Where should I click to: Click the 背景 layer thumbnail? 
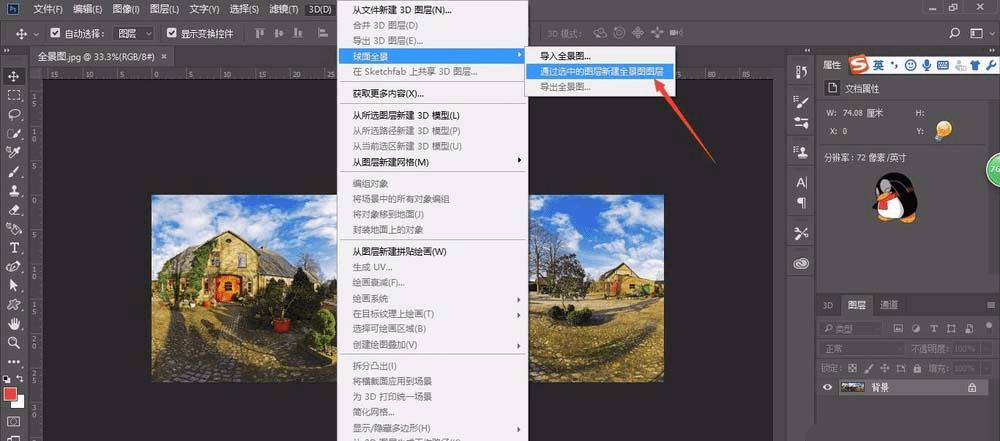853,387
